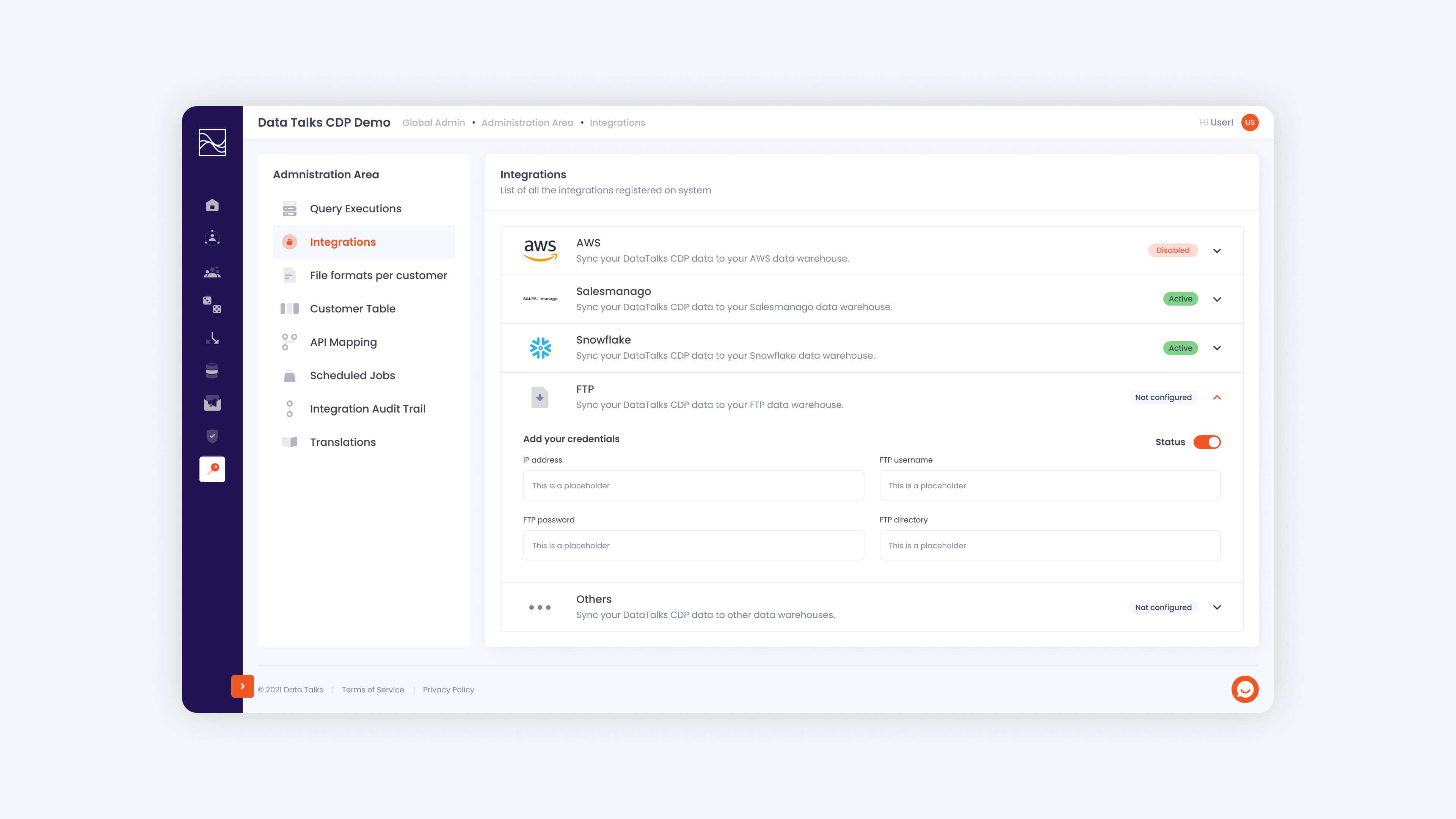This screenshot has height=819, width=1456.
Task: Expand the AWS integration row
Action: [x=1217, y=250]
